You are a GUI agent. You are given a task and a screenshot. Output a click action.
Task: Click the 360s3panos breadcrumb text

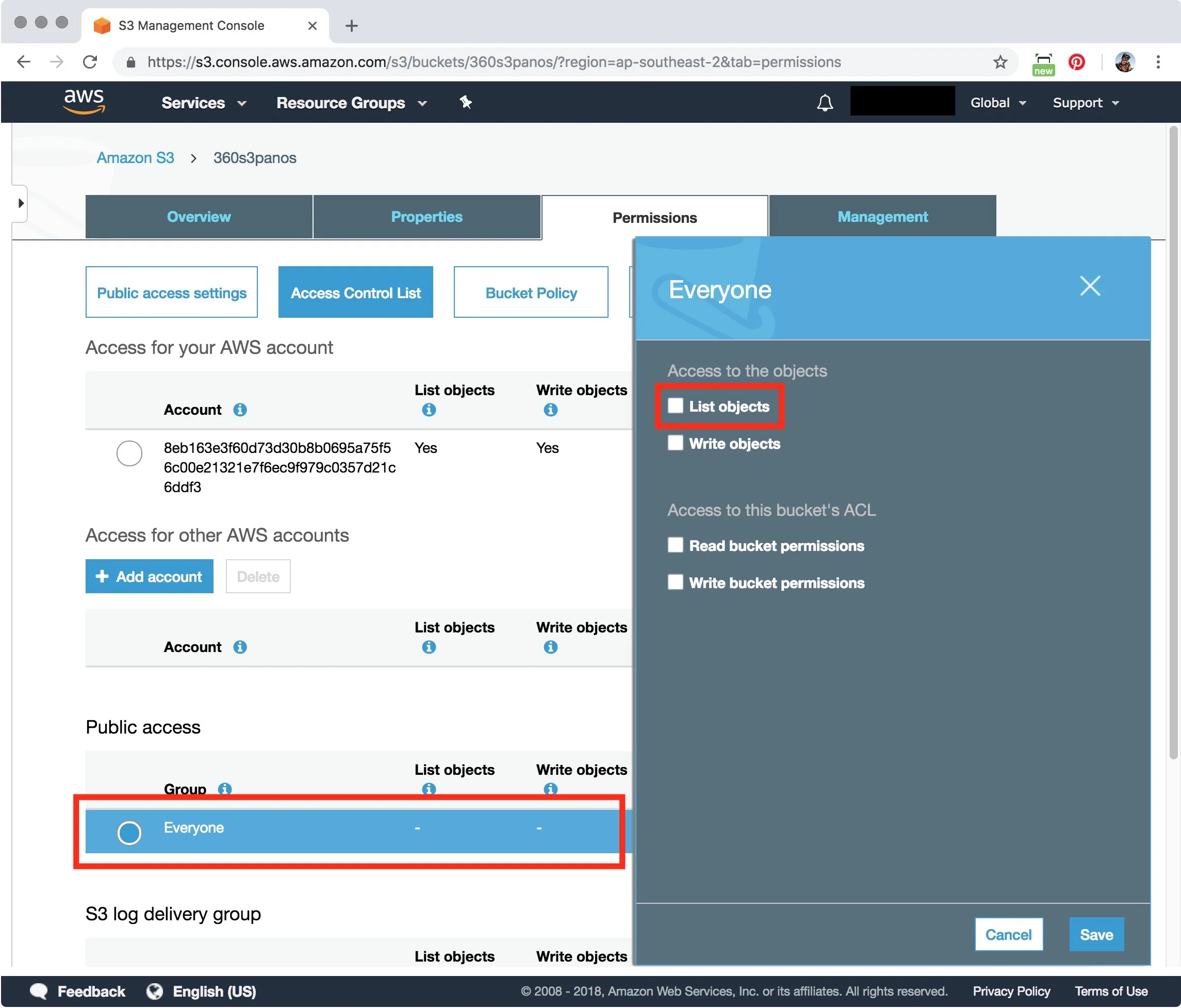point(255,157)
